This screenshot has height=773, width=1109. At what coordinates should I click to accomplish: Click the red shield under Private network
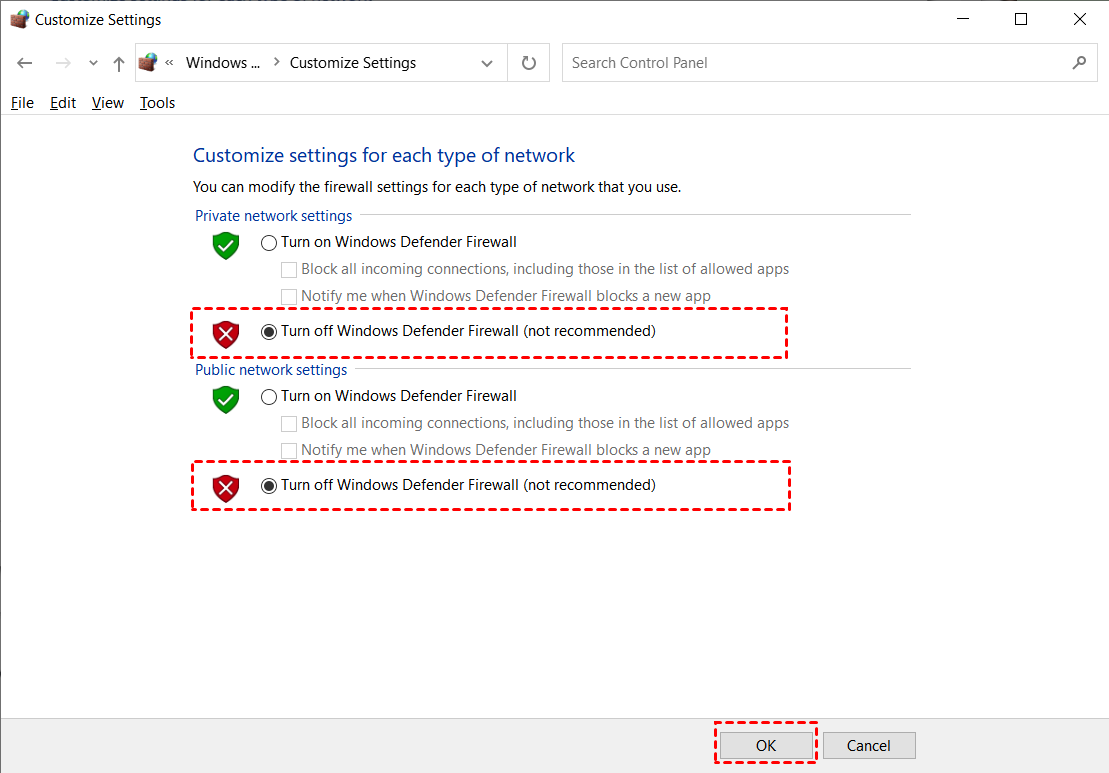[226, 334]
